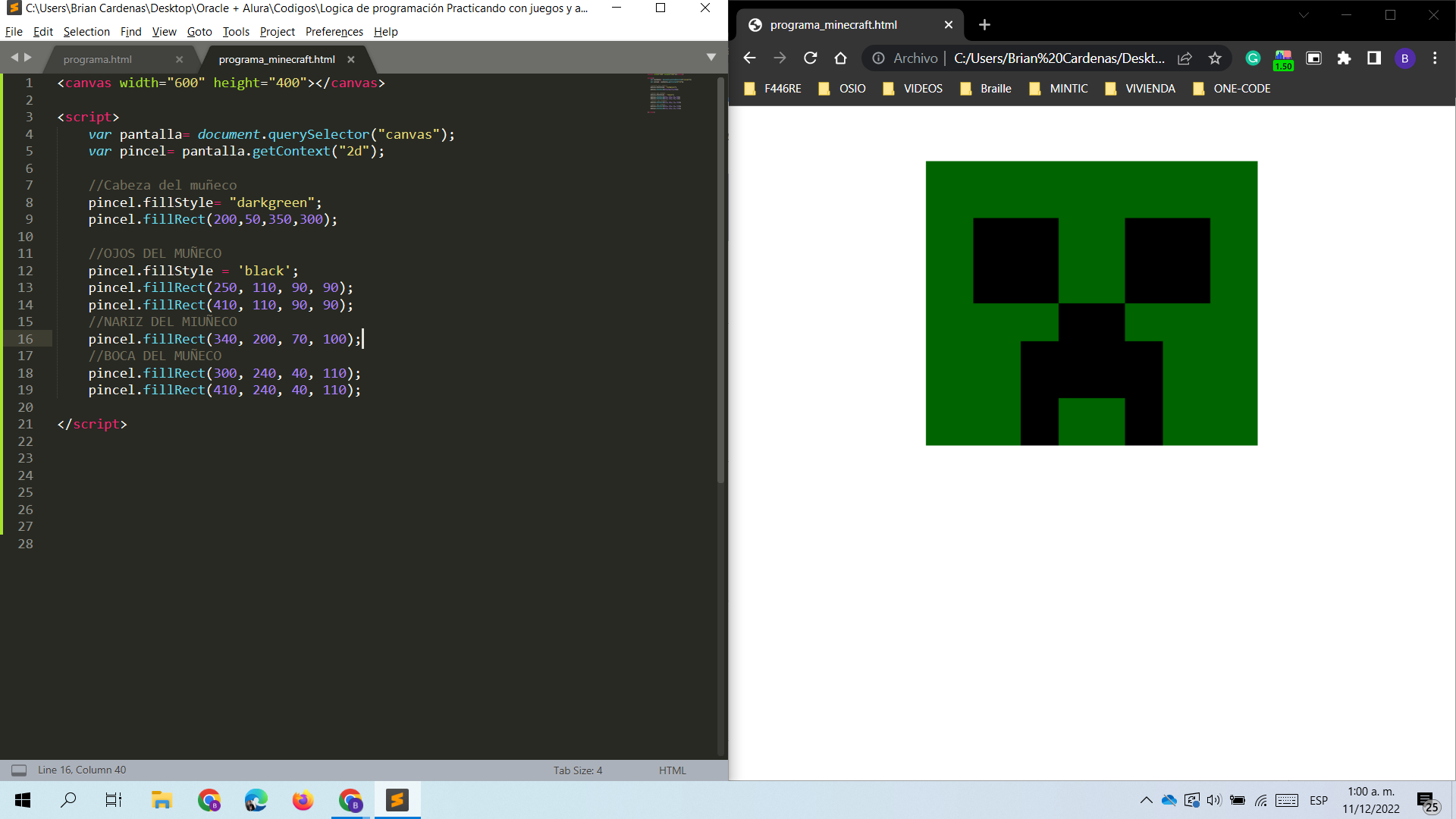Open the Project menu
Viewport: 1456px width, 819px height.
pos(277,32)
